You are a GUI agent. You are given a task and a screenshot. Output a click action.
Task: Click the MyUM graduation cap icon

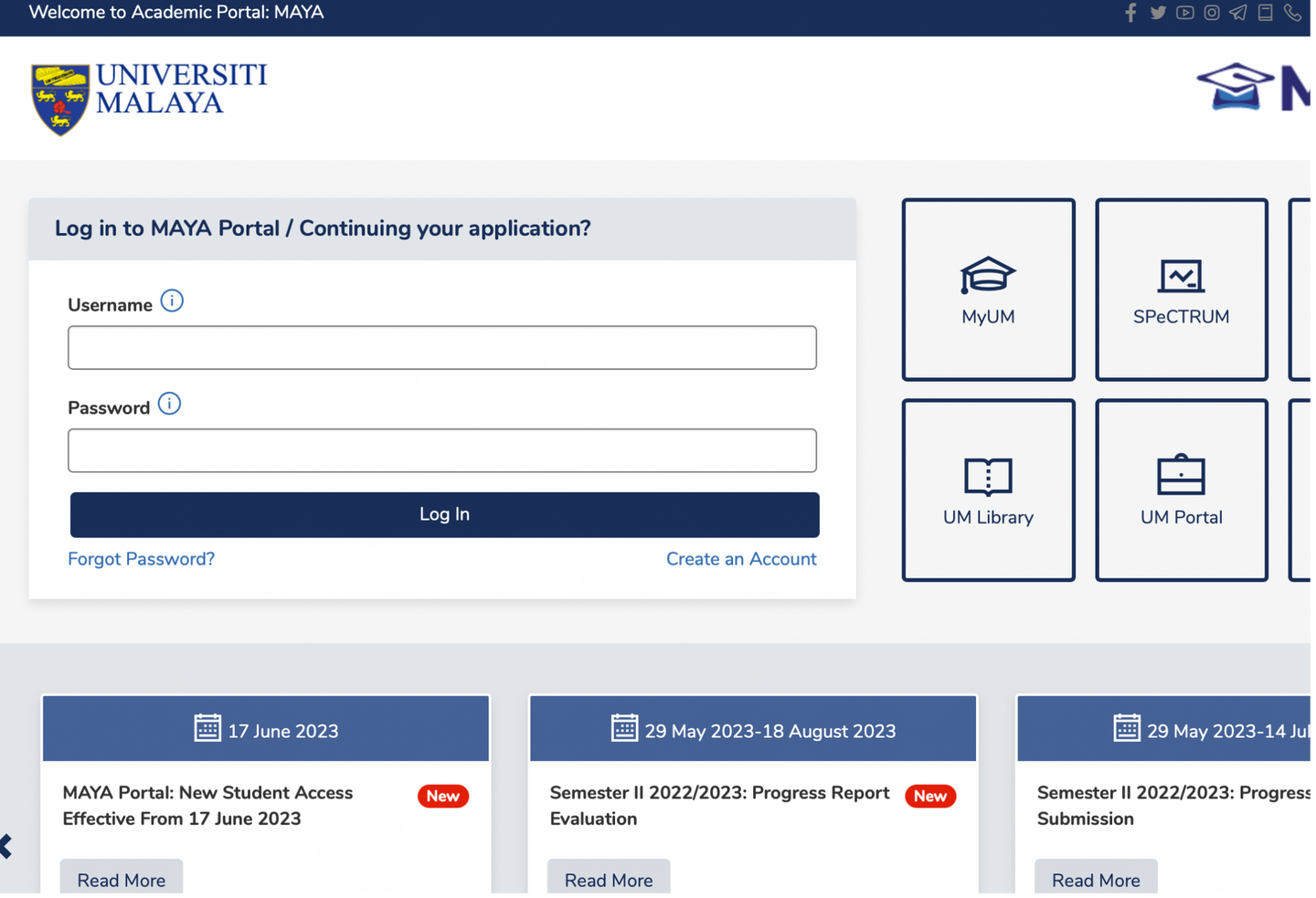tap(988, 275)
